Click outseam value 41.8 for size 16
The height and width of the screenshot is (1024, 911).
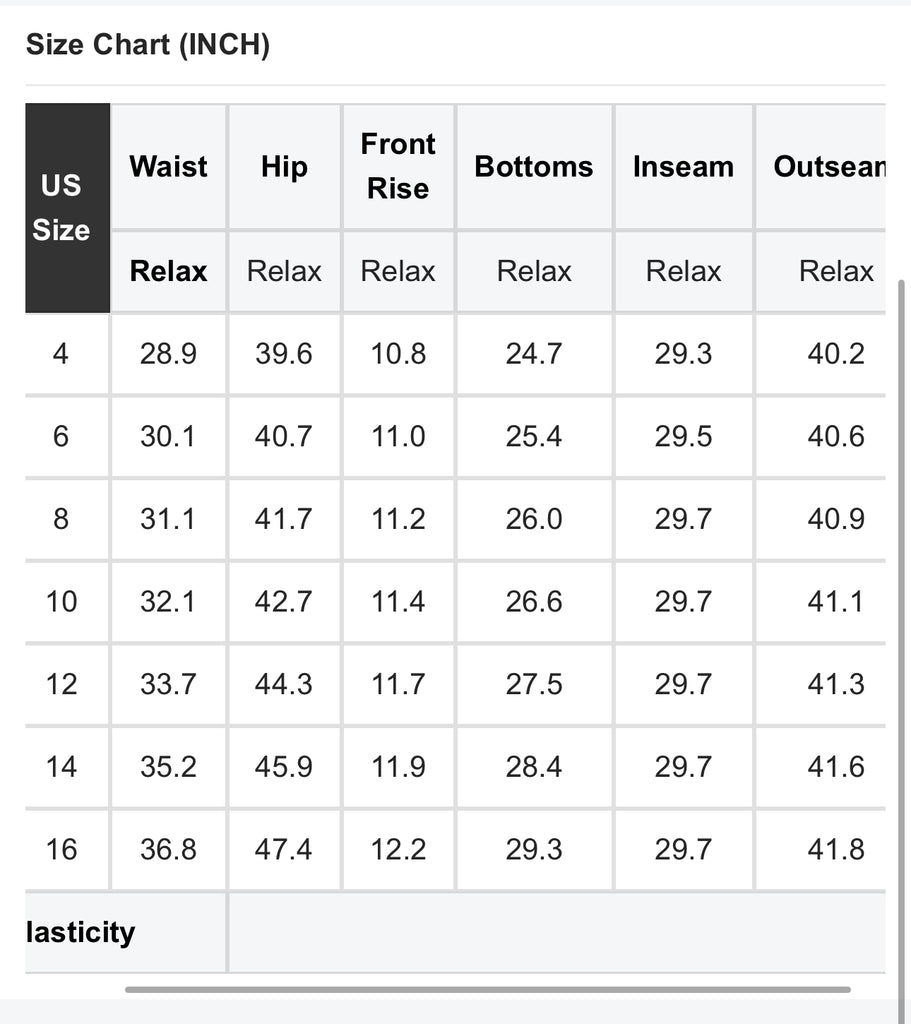click(x=835, y=849)
